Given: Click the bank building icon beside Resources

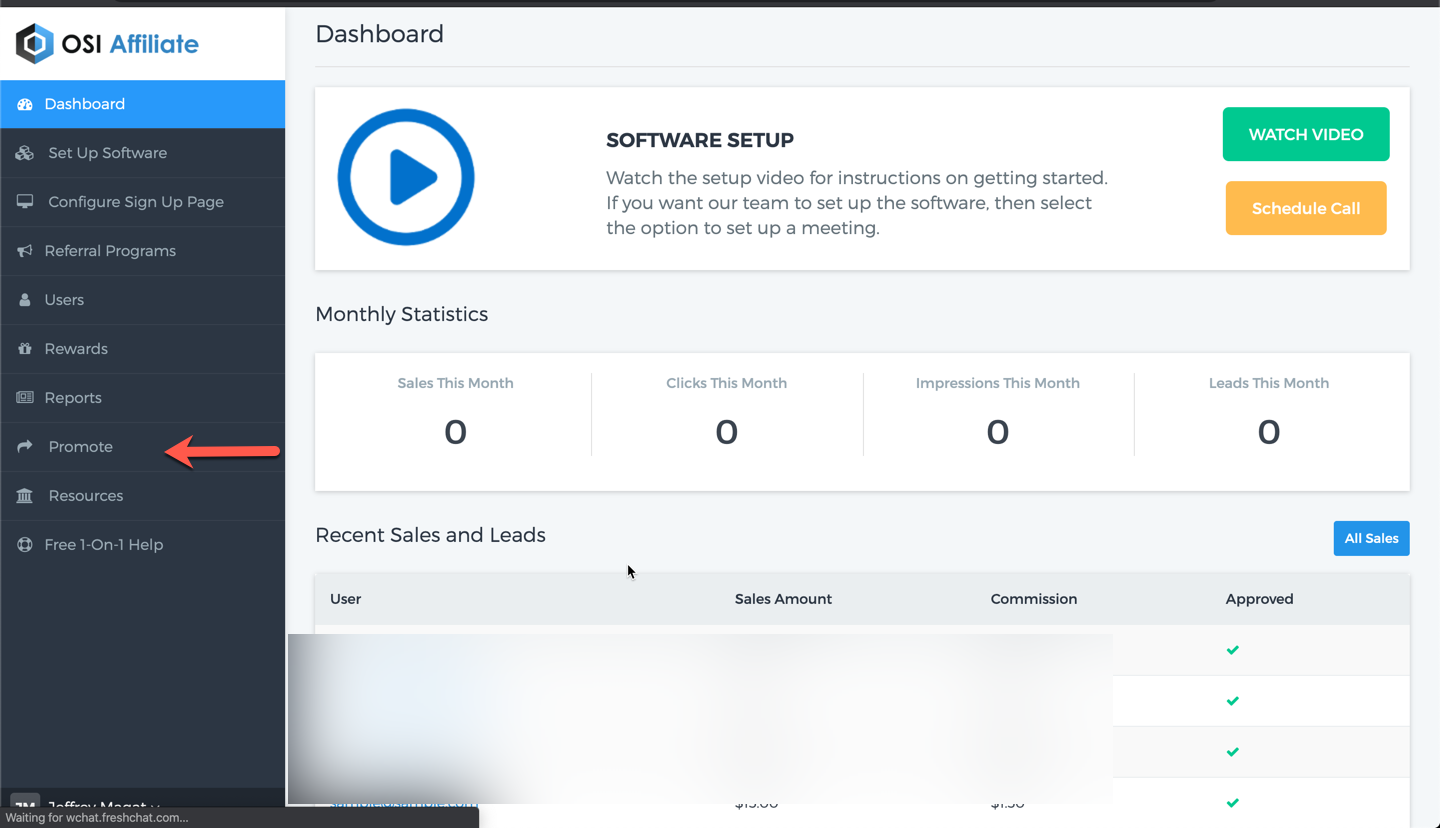Looking at the screenshot, I should point(25,496).
